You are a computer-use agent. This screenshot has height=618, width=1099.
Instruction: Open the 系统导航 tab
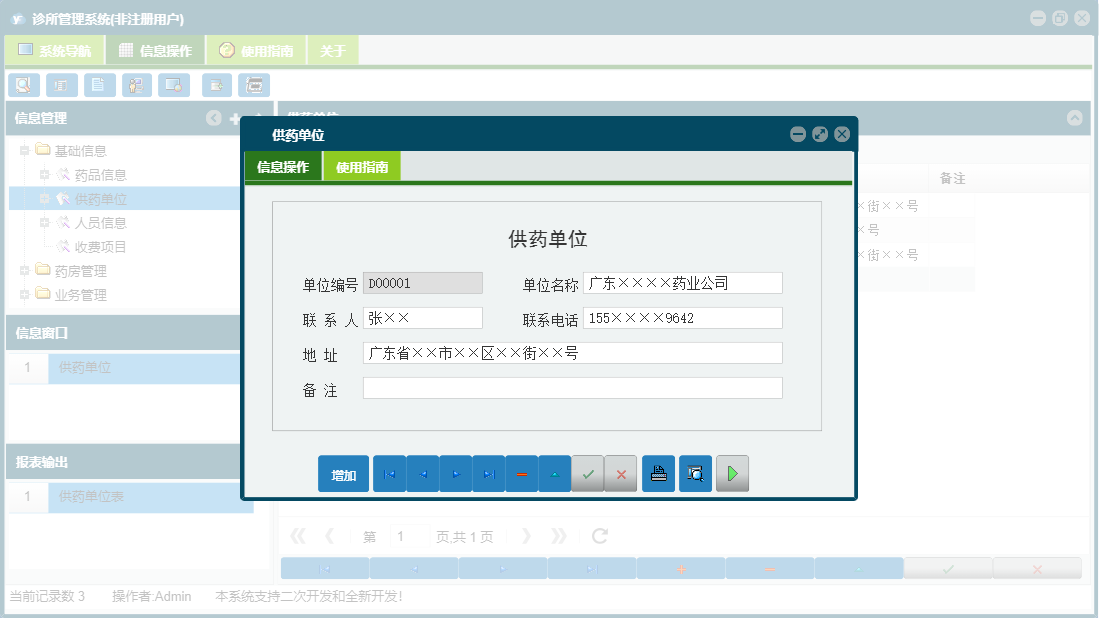pos(53,48)
